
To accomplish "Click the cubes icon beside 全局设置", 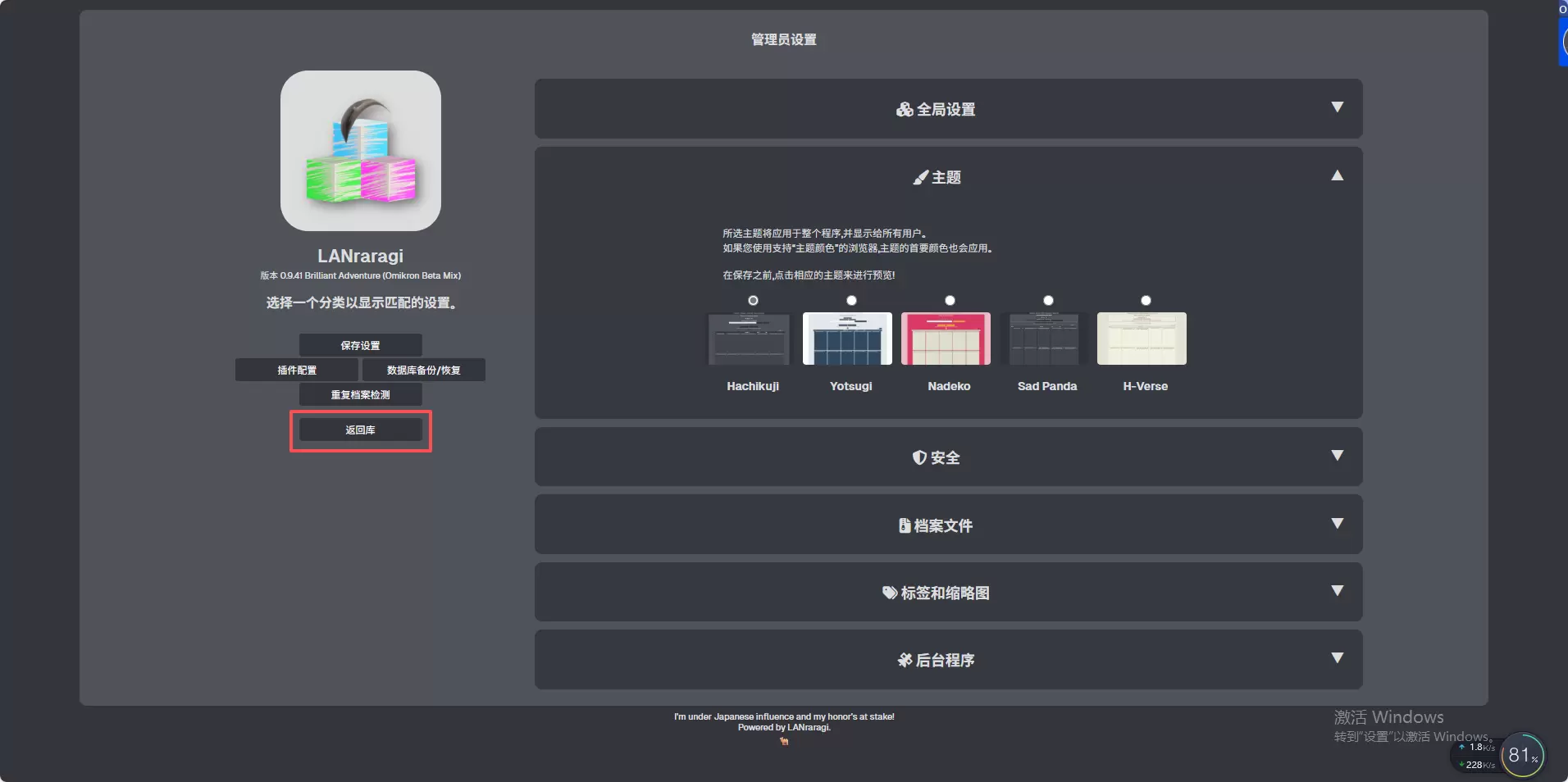I will [x=904, y=110].
